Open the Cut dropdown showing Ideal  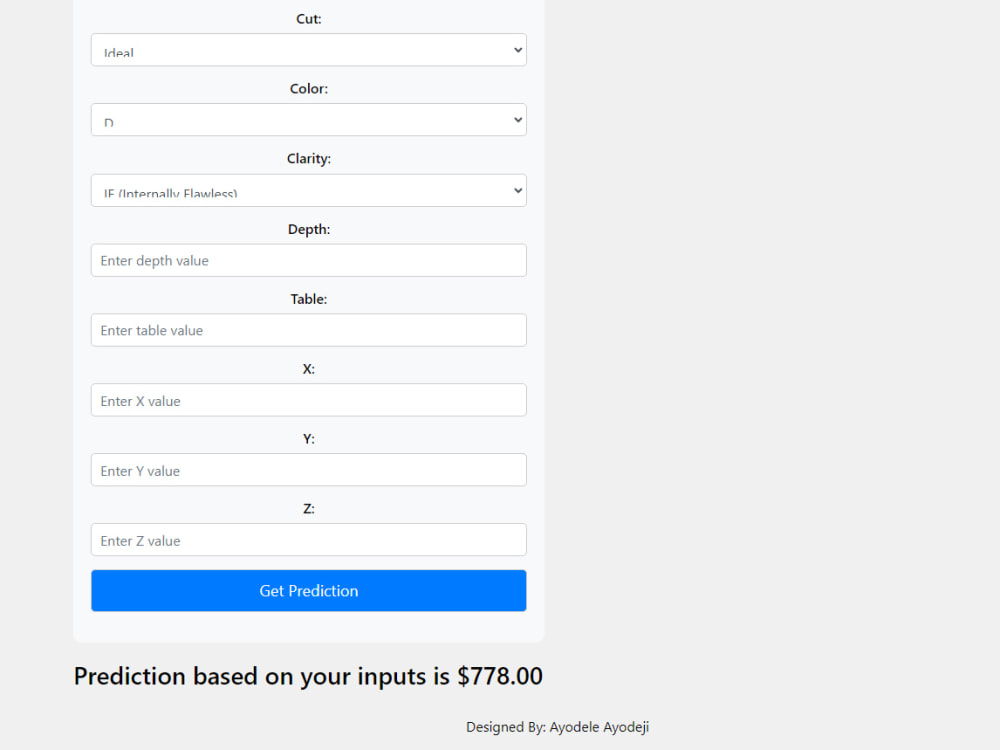point(309,50)
